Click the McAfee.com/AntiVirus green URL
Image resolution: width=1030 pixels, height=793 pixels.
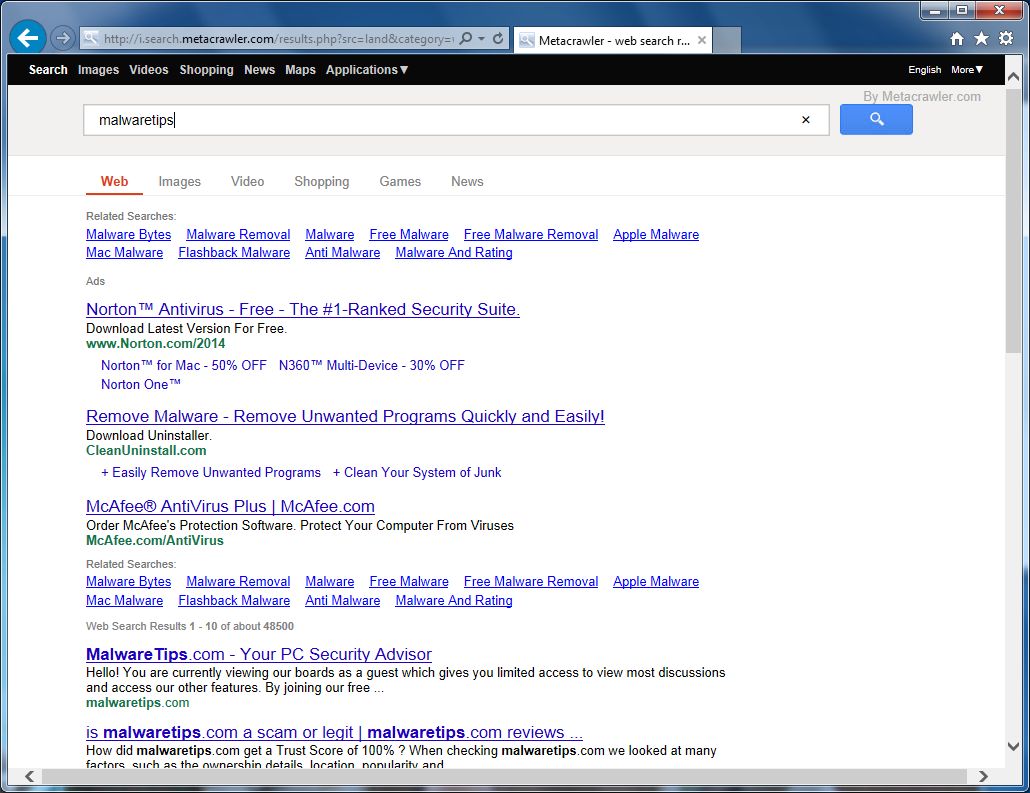(155, 540)
